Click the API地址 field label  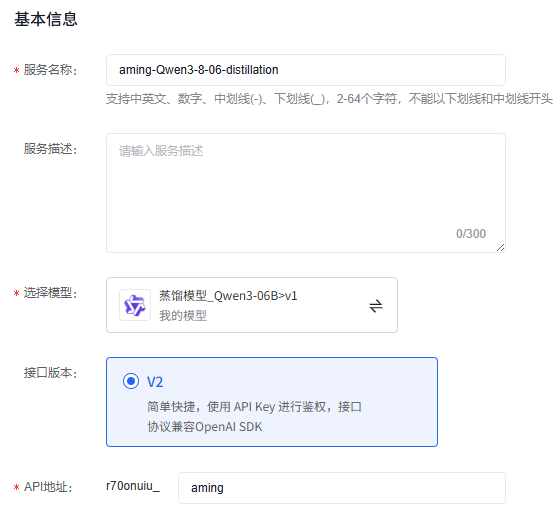48,487
